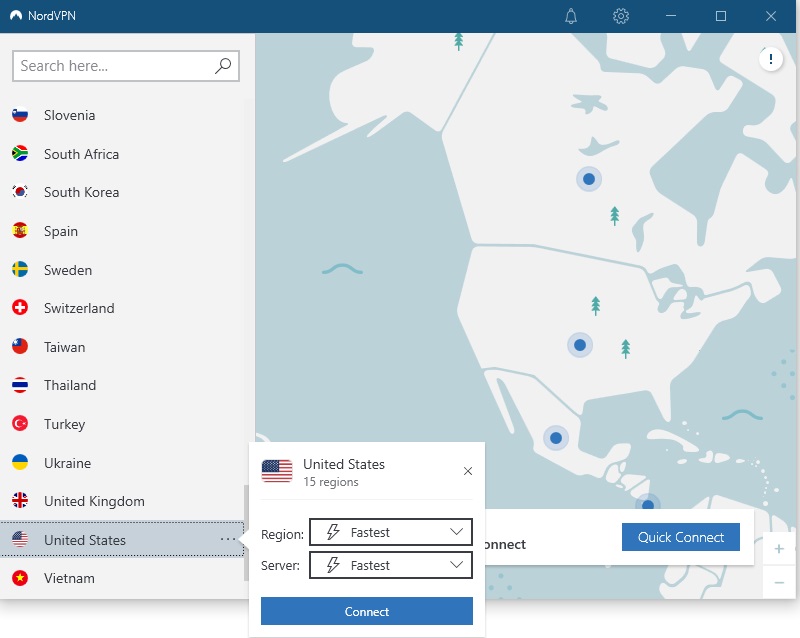Select Slovenia from the country list
800x638 pixels.
pyautogui.click(x=122, y=115)
